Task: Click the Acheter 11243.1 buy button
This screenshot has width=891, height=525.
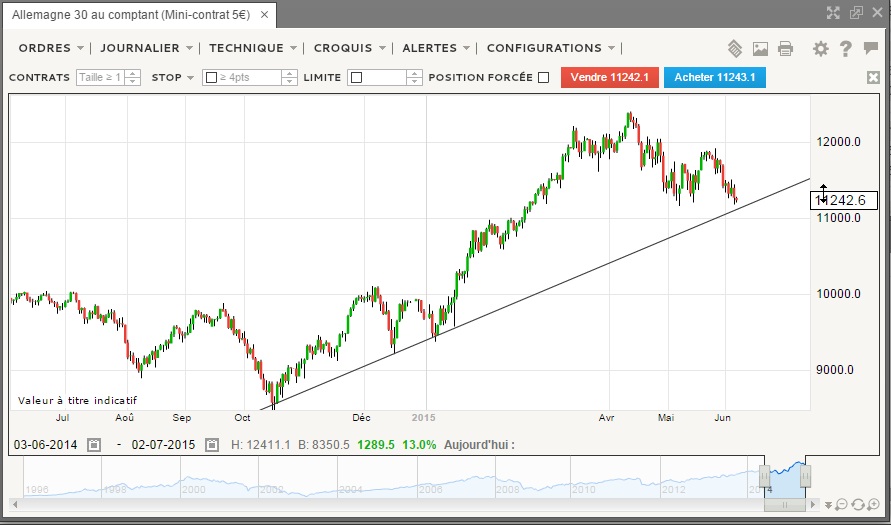Action: (714, 77)
